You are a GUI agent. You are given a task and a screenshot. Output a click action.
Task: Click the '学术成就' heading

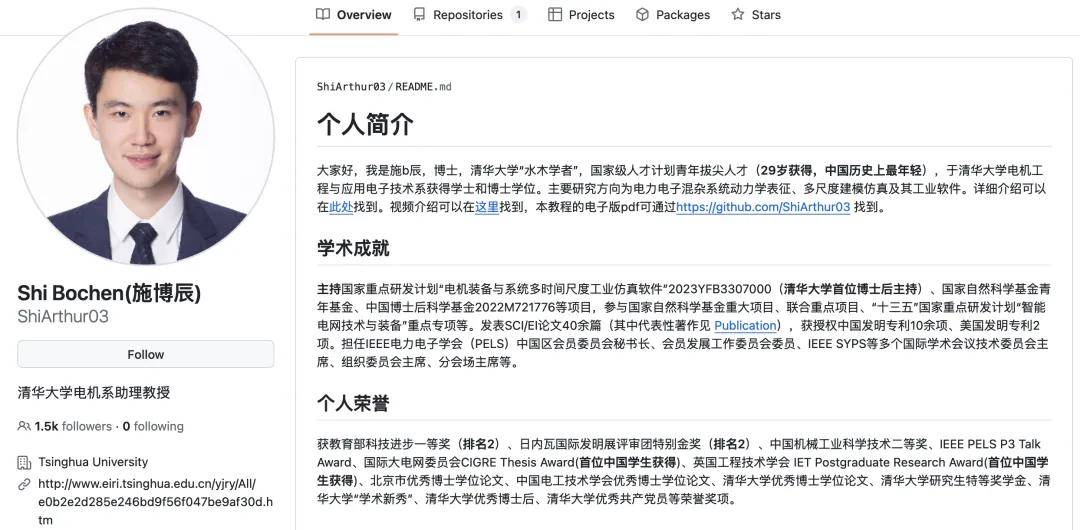353,248
